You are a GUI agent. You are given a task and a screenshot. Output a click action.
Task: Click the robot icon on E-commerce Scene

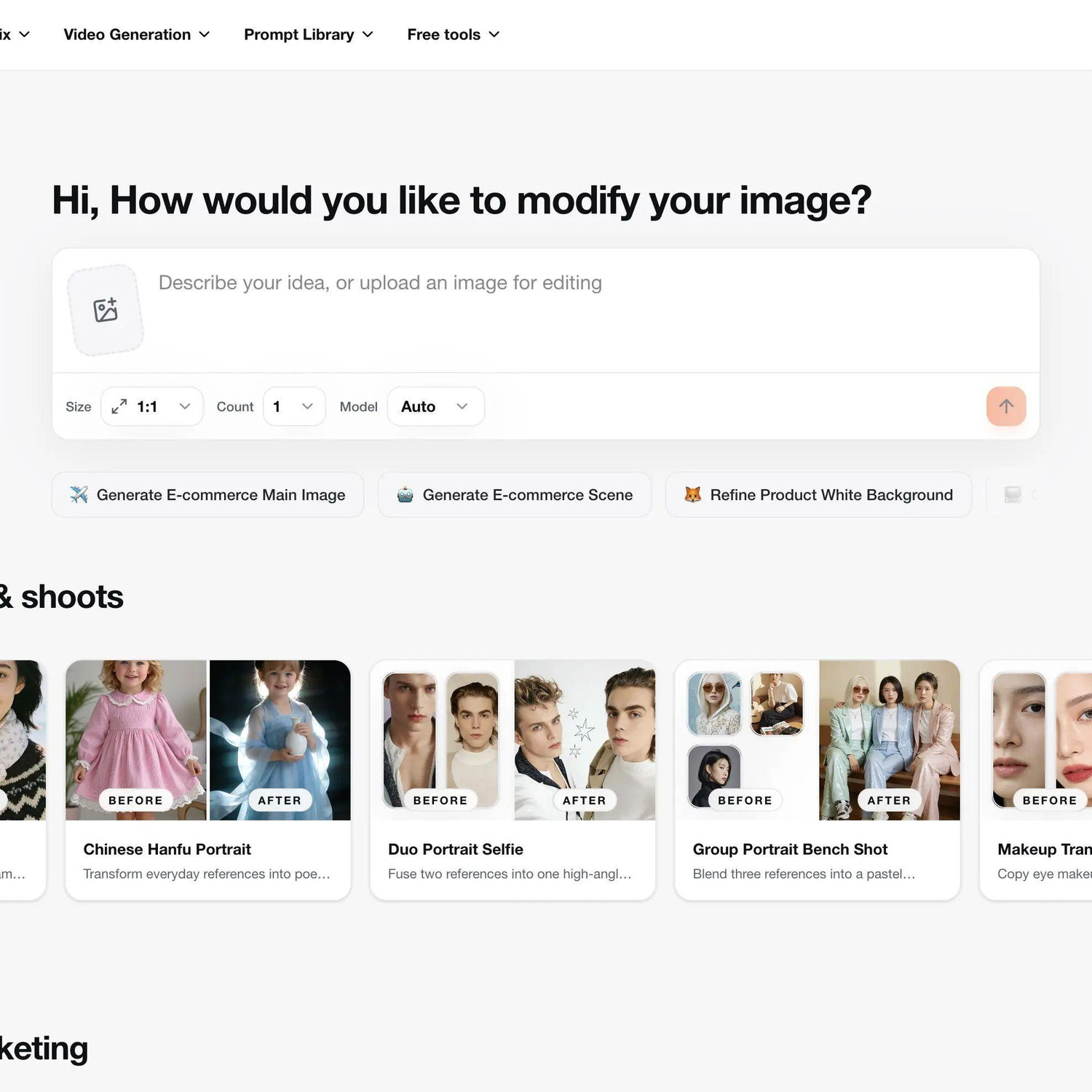405,495
